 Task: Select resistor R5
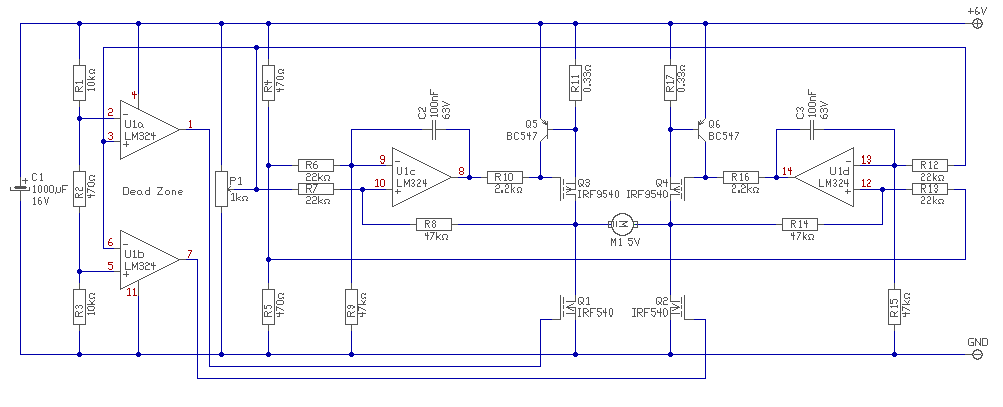[269, 307]
